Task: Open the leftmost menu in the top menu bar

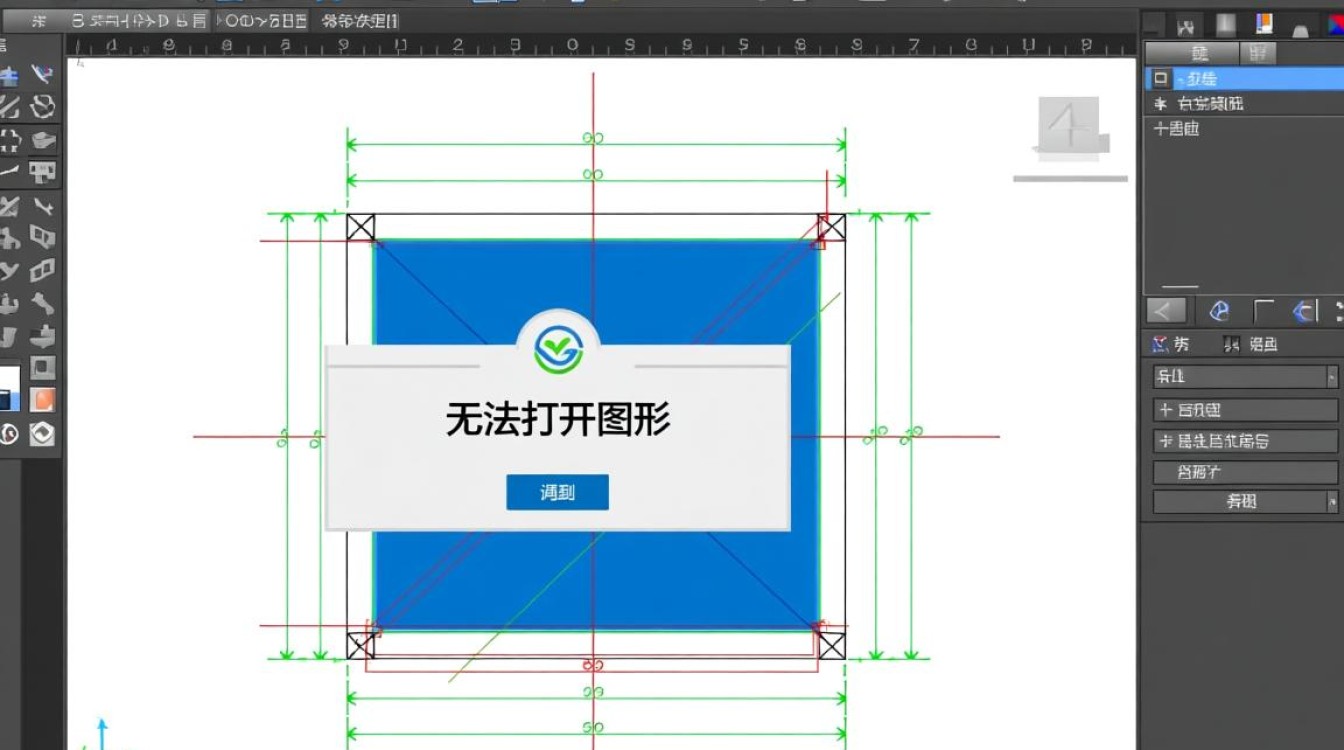Action: [40, 18]
